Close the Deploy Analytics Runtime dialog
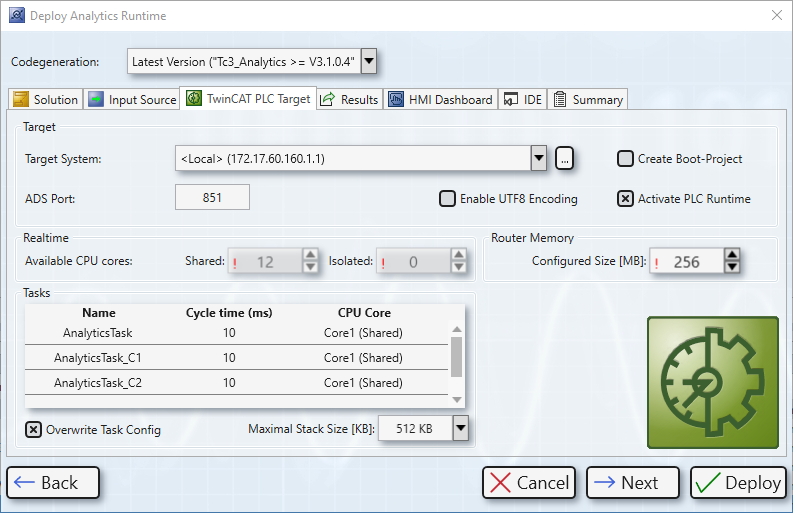This screenshot has height=513, width=793. [777, 15]
